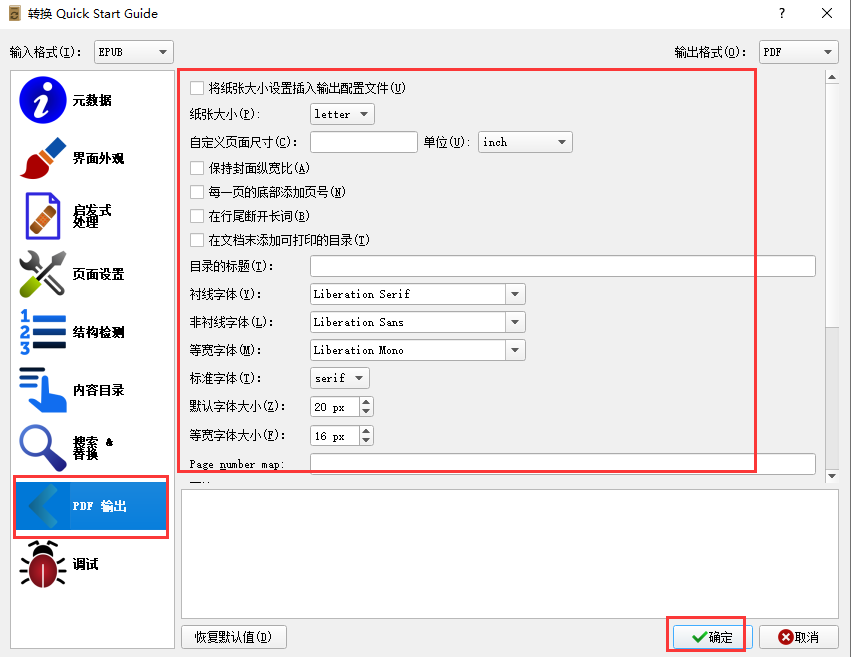Viewport: 851px width, 657px height.
Task: Select the 内容目录 (Table of Contents) panel
Action: (x=90, y=390)
